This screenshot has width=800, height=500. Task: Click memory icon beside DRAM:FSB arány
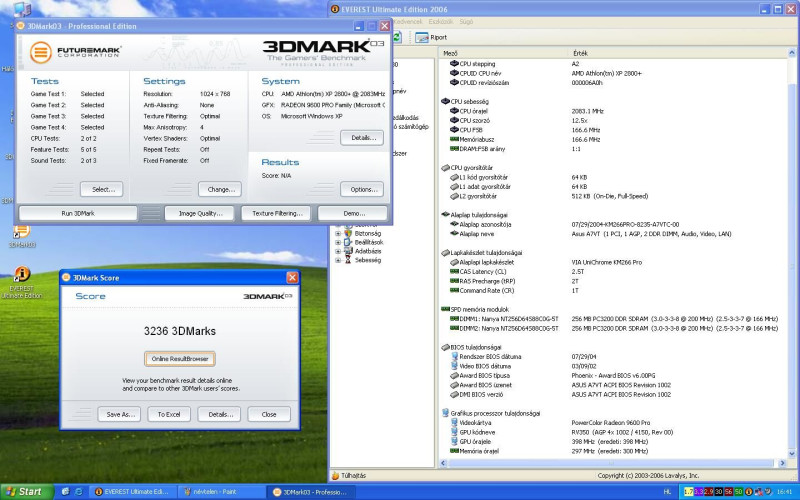coord(454,148)
